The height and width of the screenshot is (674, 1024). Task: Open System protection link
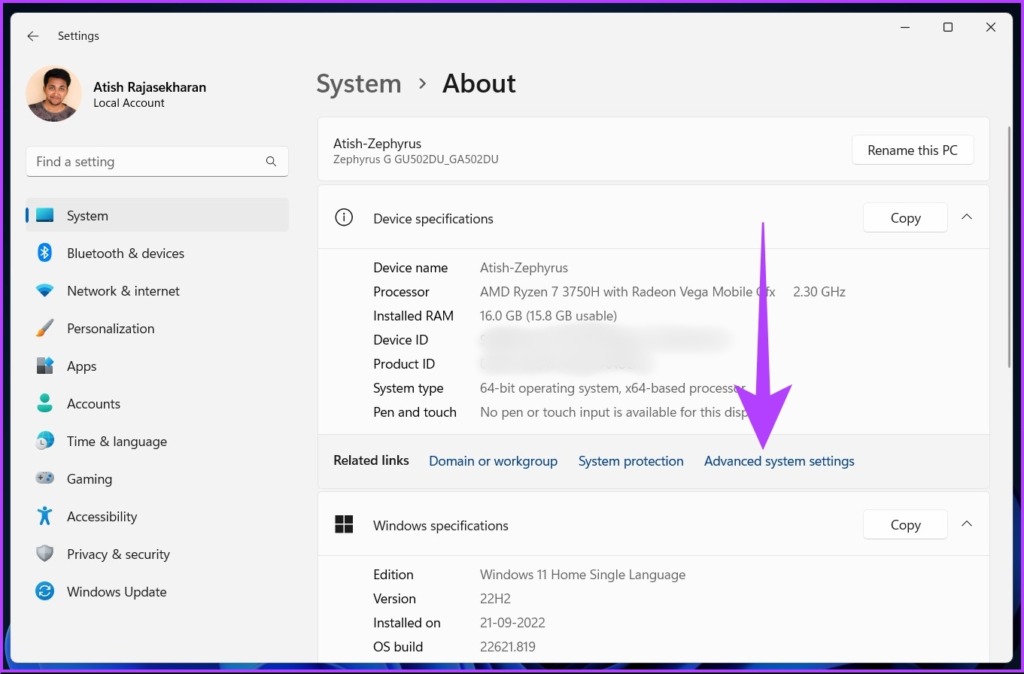(x=631, y=461)
